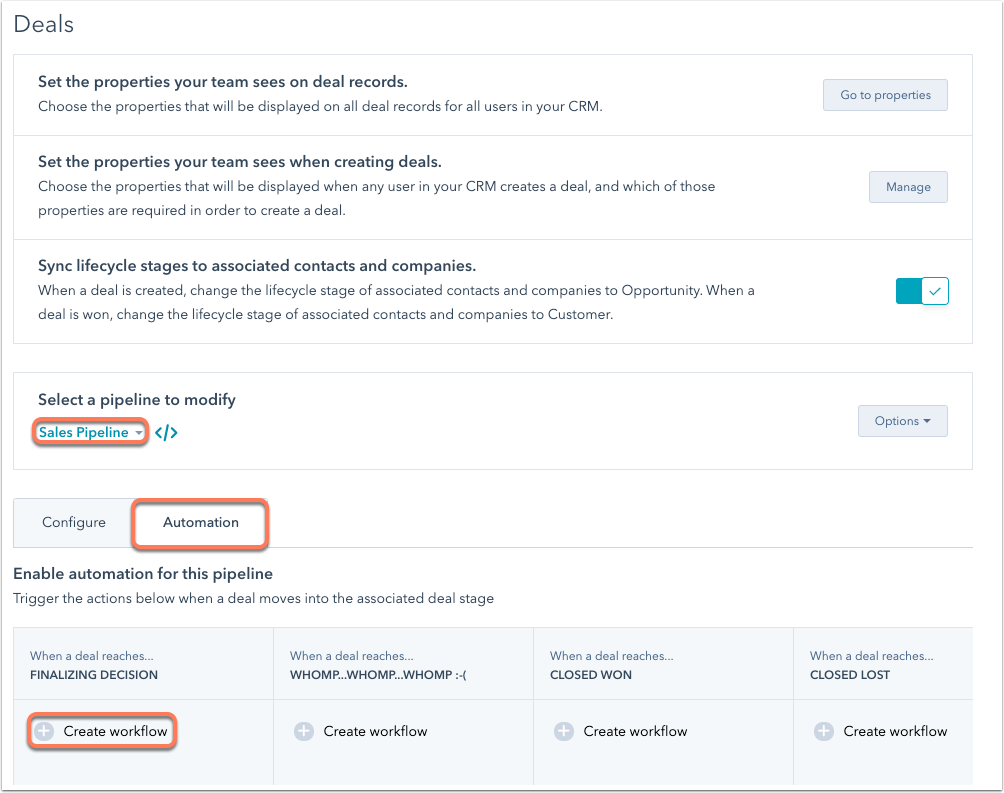Open the Sales Pipeline dropdown
Screen dimensions: 1004x793
pyautogui.click(x=90, y=432)
